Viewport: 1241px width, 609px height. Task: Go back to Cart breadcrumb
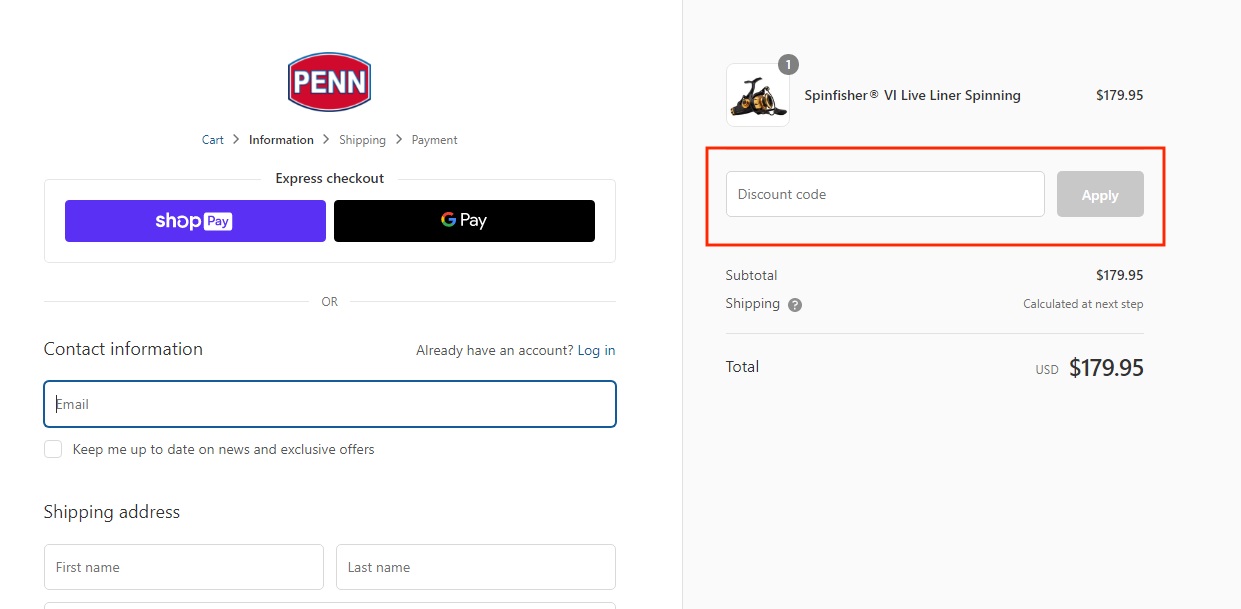[213, 140]
